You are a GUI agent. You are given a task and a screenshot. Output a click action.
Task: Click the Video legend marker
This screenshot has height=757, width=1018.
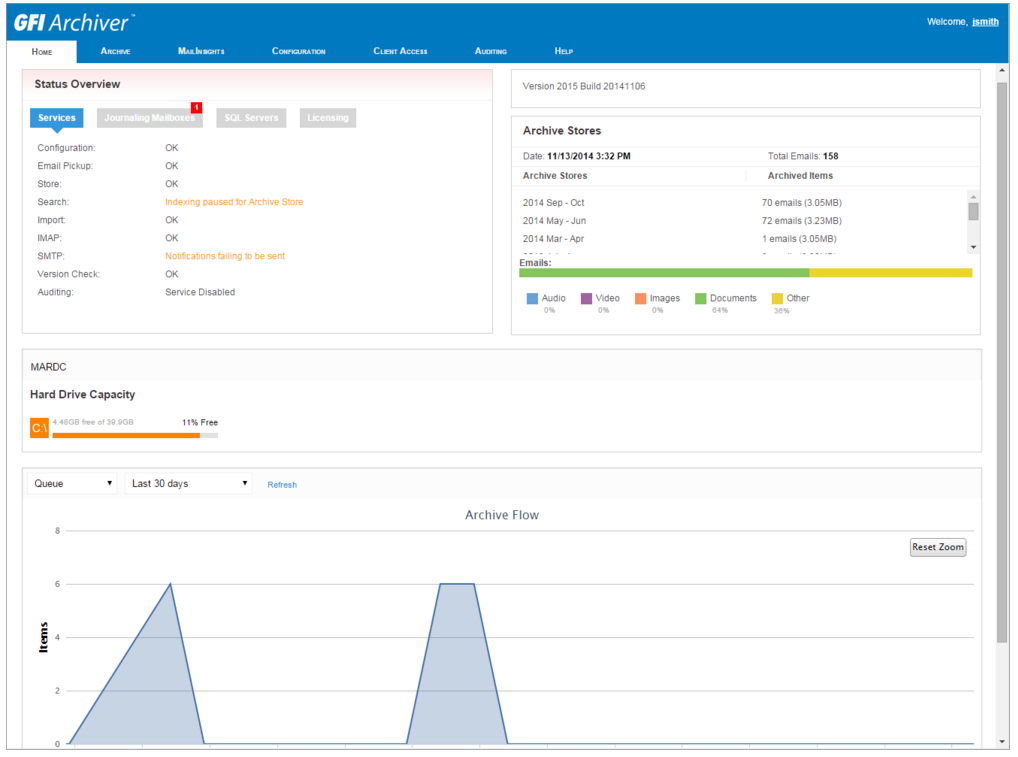click(585, 297)
